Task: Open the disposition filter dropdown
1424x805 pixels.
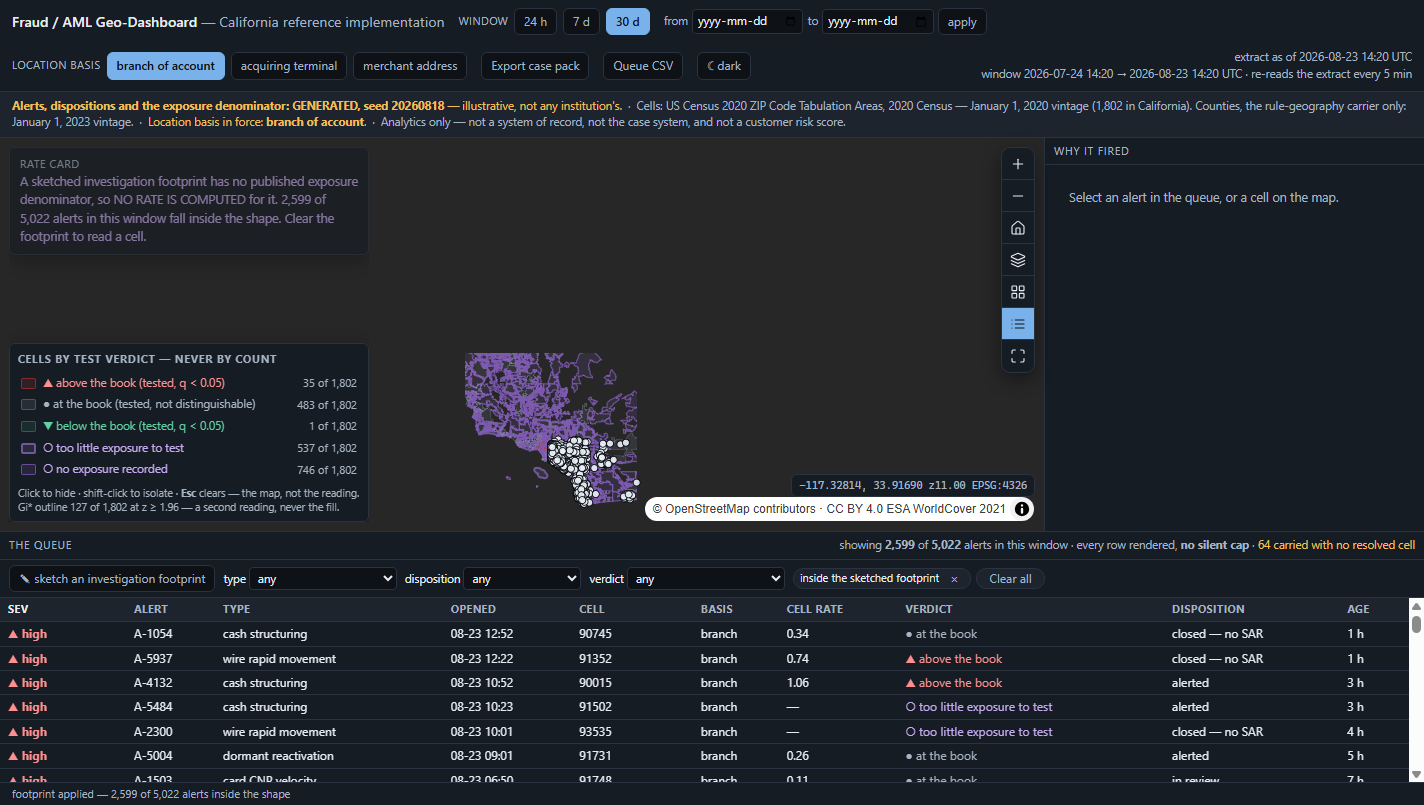Action: [x=522, y=579]
